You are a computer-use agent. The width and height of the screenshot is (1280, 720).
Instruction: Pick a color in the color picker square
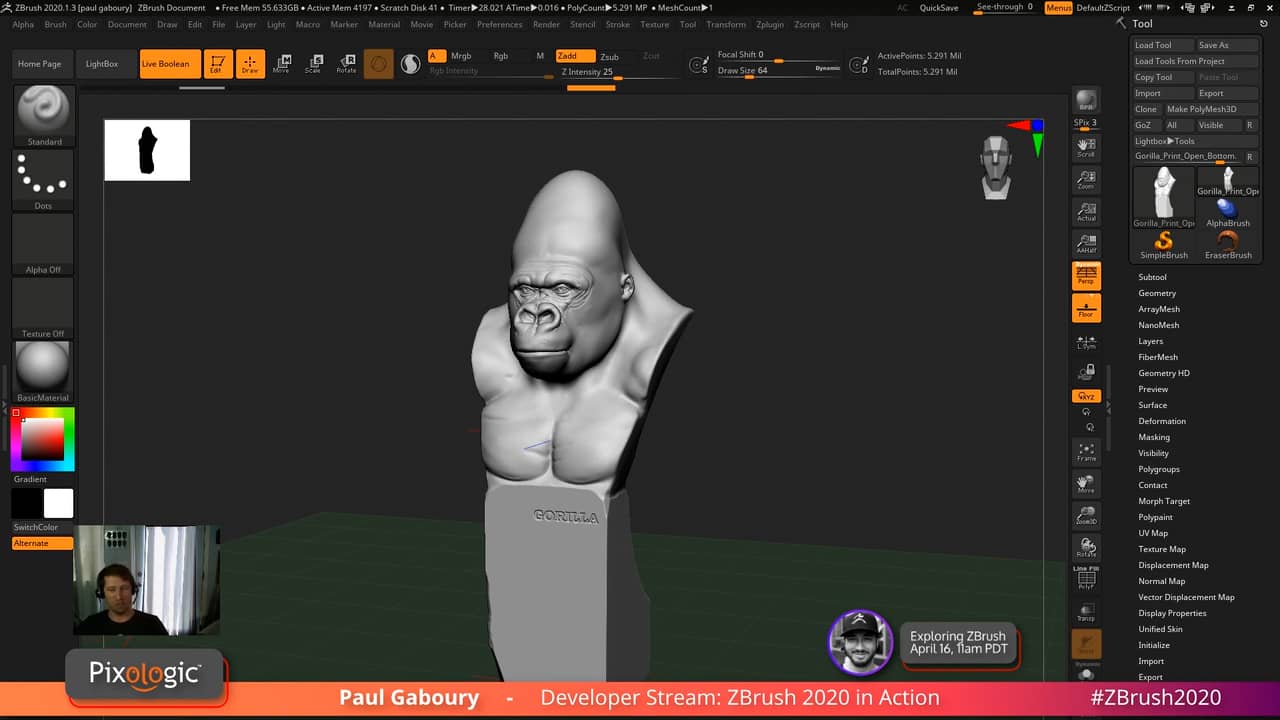(x=43, y=439)
